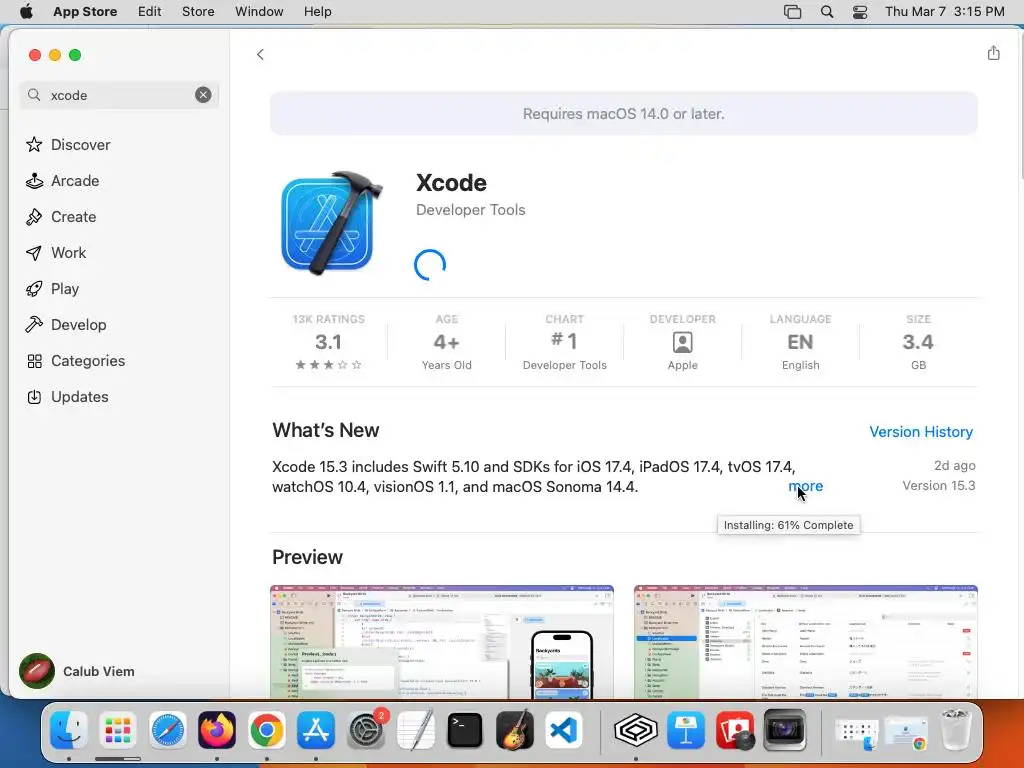Click the Size 3.4 GB stat
Image resolution: width=1024 pixels, height=768 pixels.
pos(918,342)
